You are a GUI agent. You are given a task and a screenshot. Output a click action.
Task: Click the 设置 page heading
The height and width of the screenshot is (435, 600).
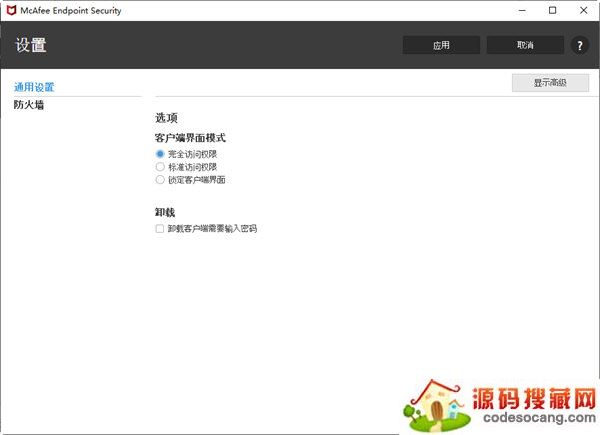pos(31,45)
